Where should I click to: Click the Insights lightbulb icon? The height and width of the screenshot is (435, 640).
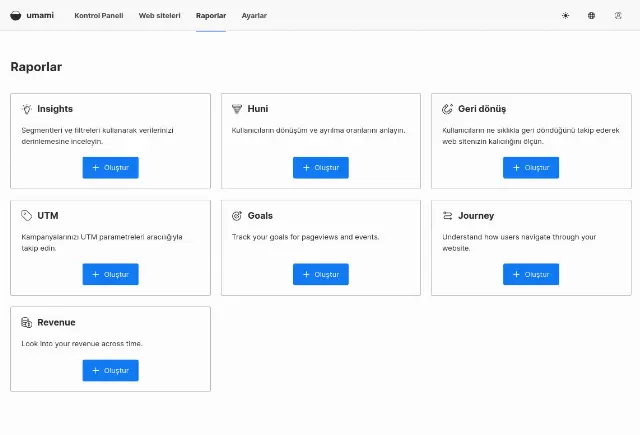pyautogui.click(x=27, y=109)
